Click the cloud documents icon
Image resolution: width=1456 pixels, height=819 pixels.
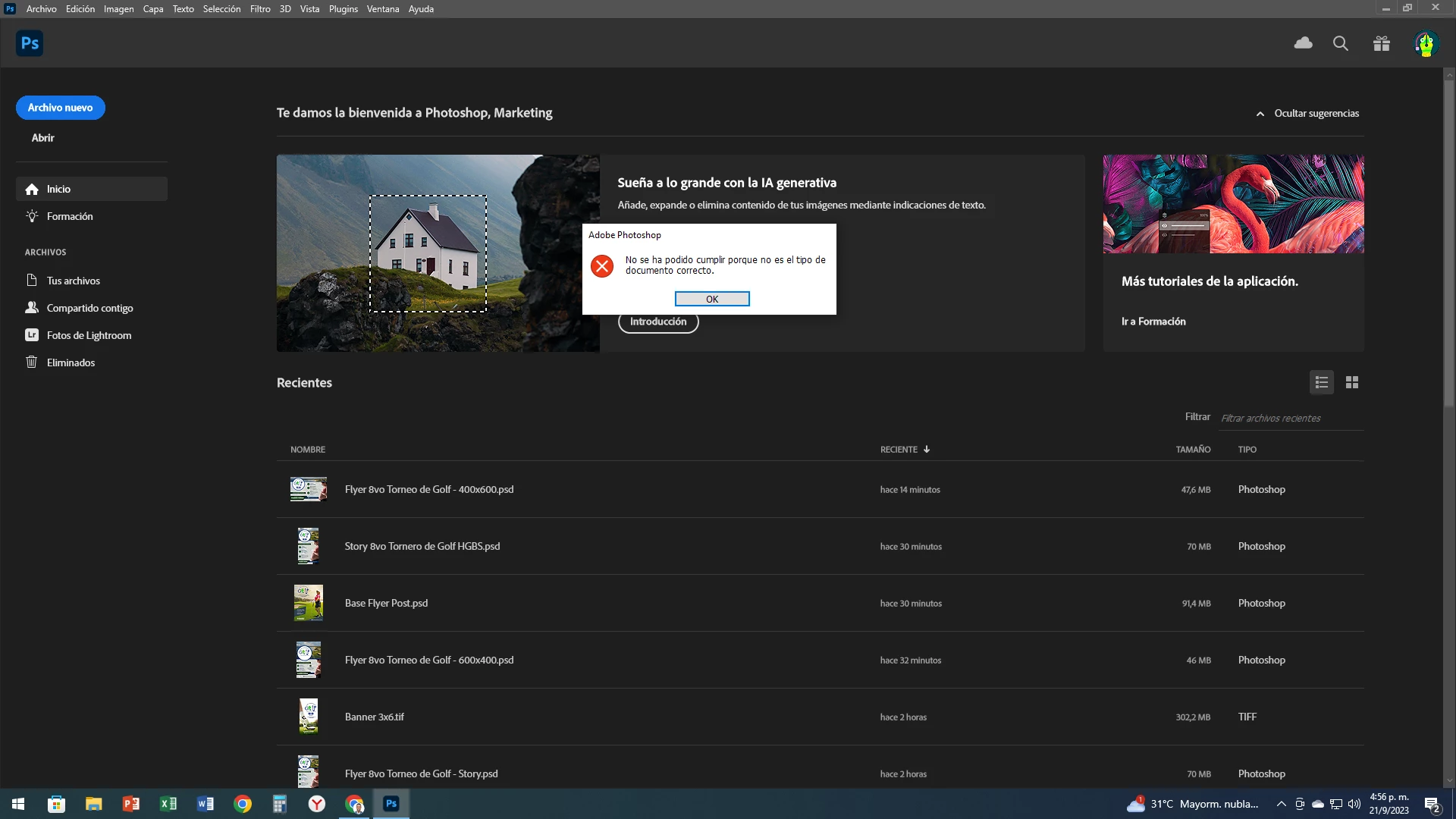1303,43
